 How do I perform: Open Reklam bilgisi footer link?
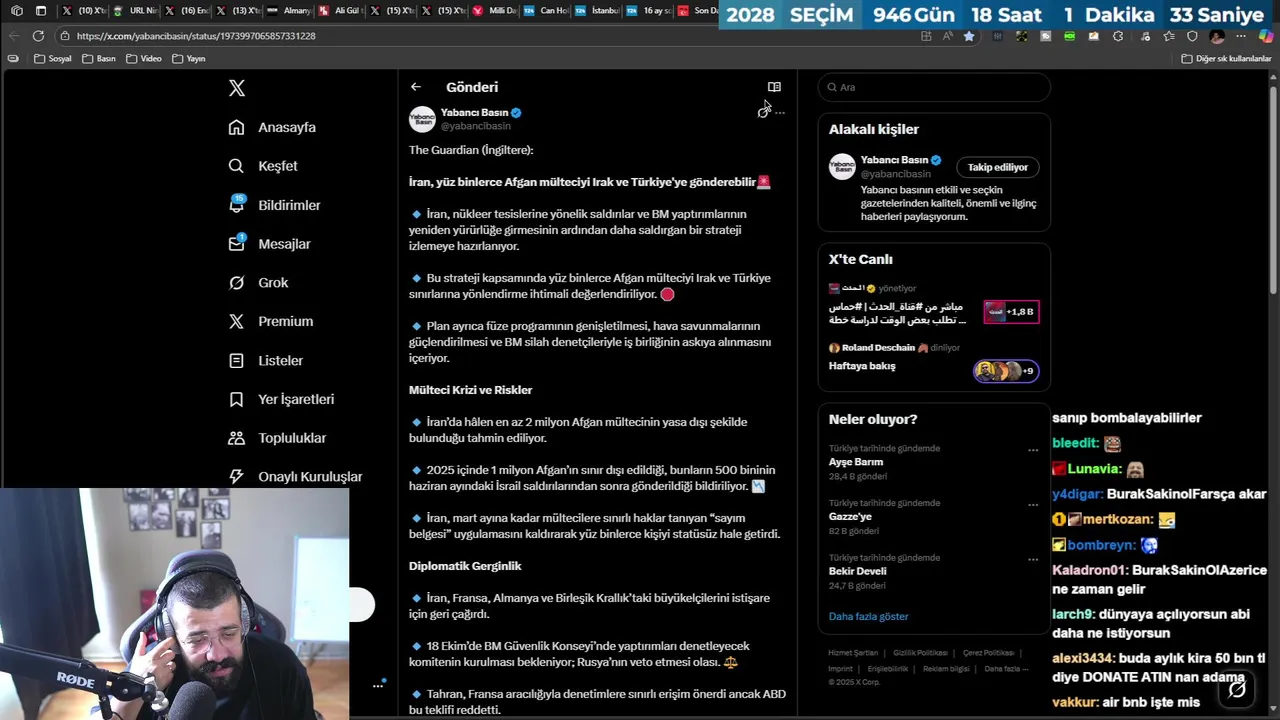coord(947,669)
